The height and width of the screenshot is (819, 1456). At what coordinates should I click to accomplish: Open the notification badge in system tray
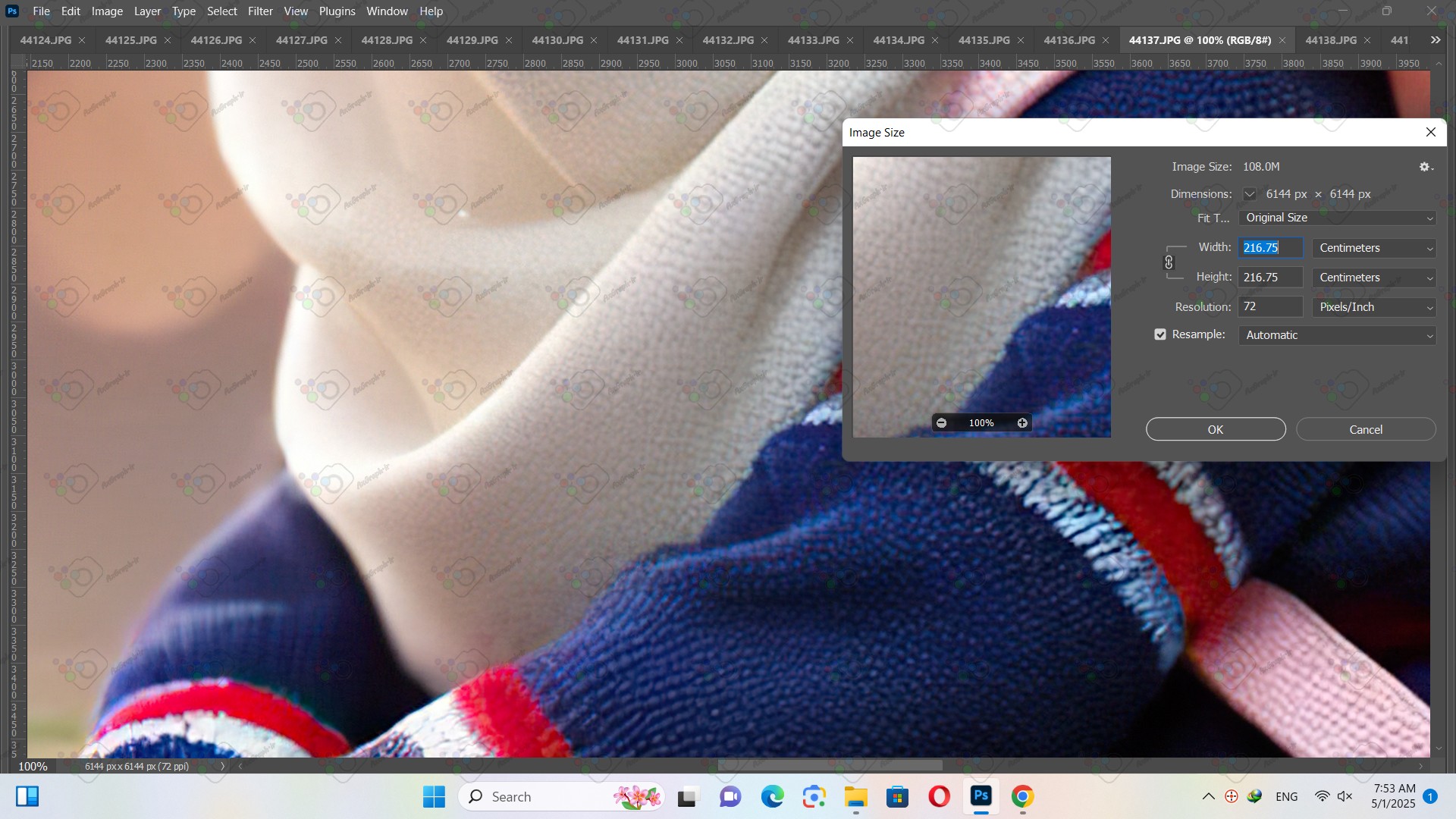coord(1430,796)
